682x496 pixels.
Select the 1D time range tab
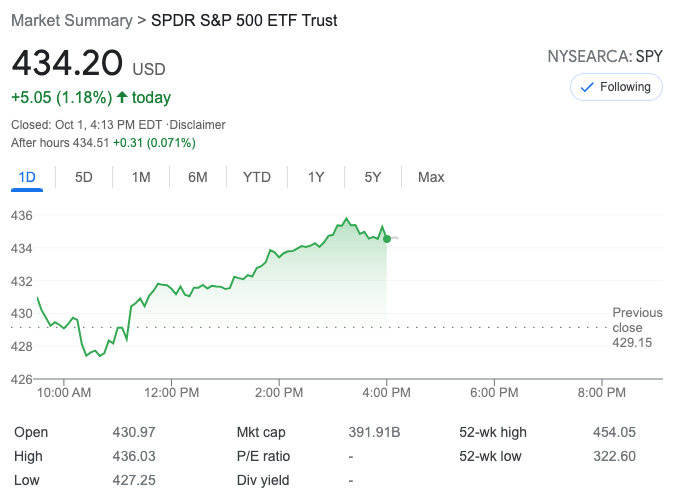coord(27,177)
